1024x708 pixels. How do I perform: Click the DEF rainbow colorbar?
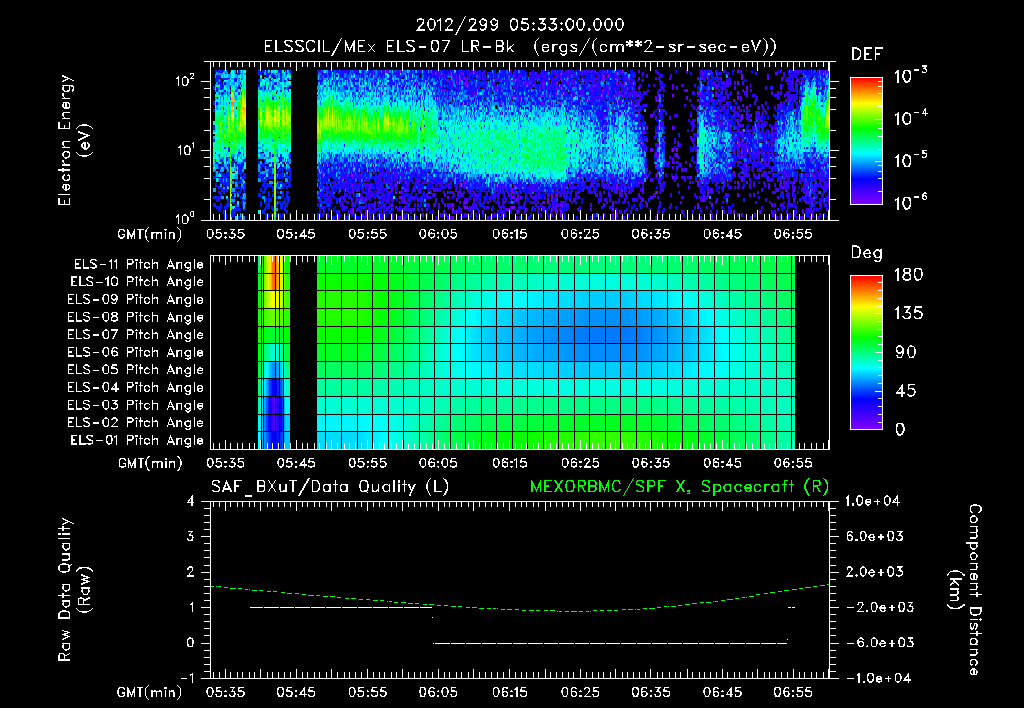click(867, 140)
